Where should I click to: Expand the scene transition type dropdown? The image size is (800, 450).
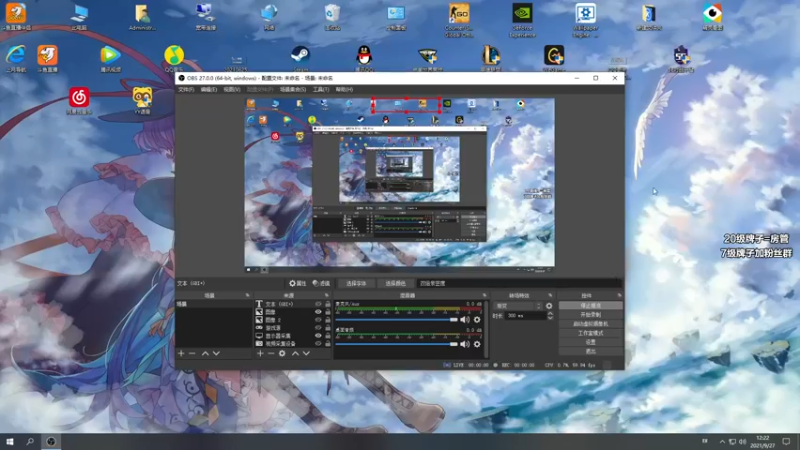(518, 305)
